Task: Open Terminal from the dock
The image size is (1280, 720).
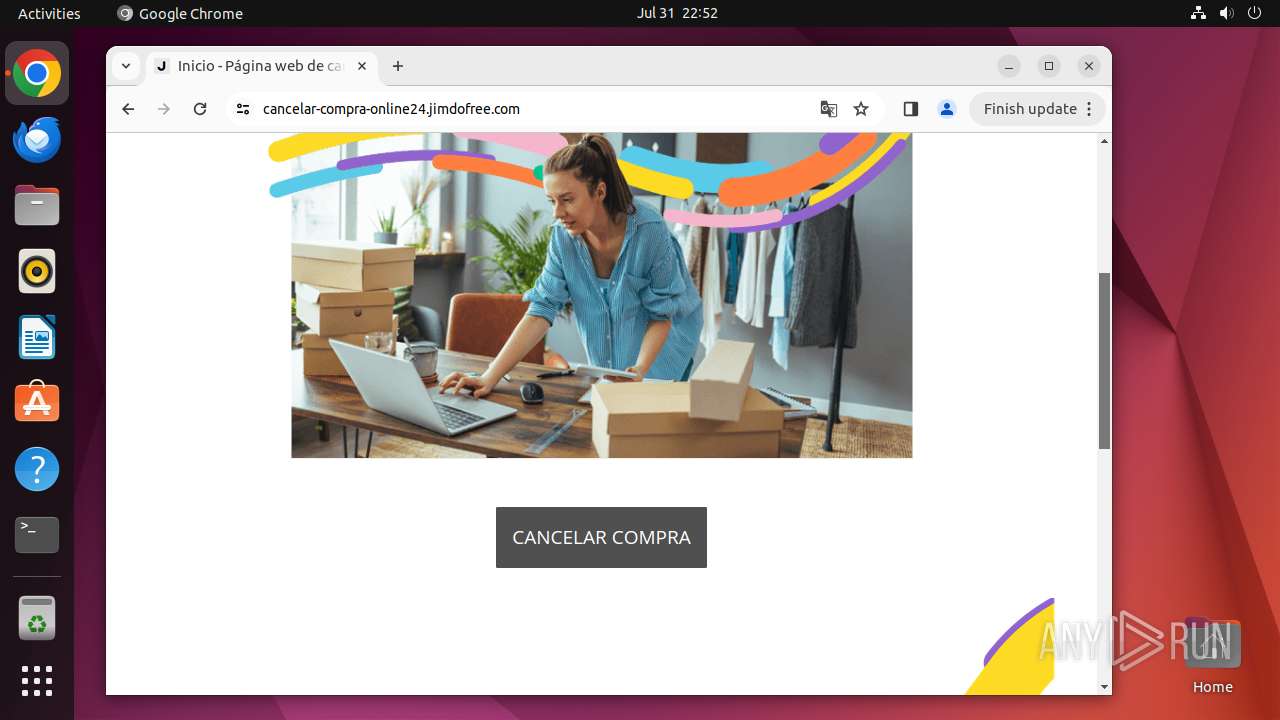Action: tap(37, 535)
